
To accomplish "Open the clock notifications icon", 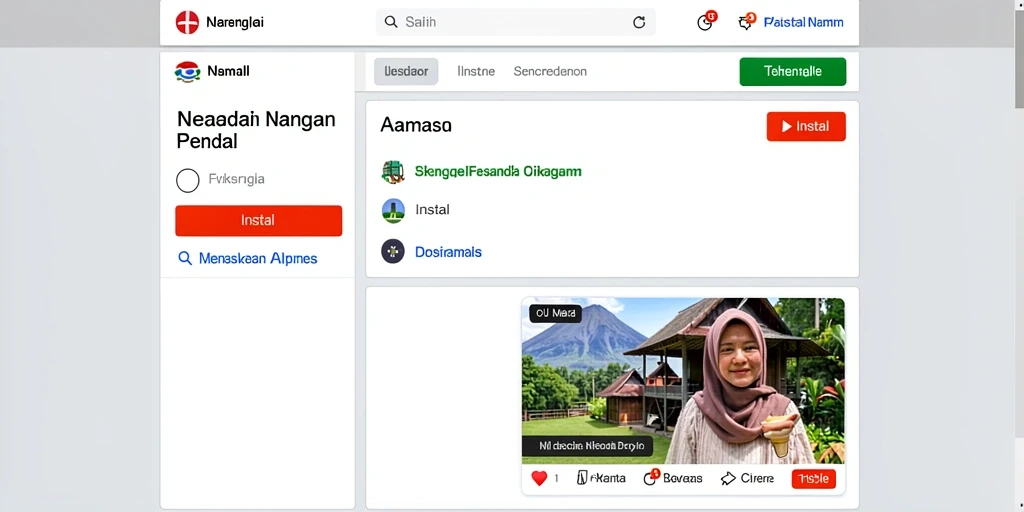I will tap(705, 22).
